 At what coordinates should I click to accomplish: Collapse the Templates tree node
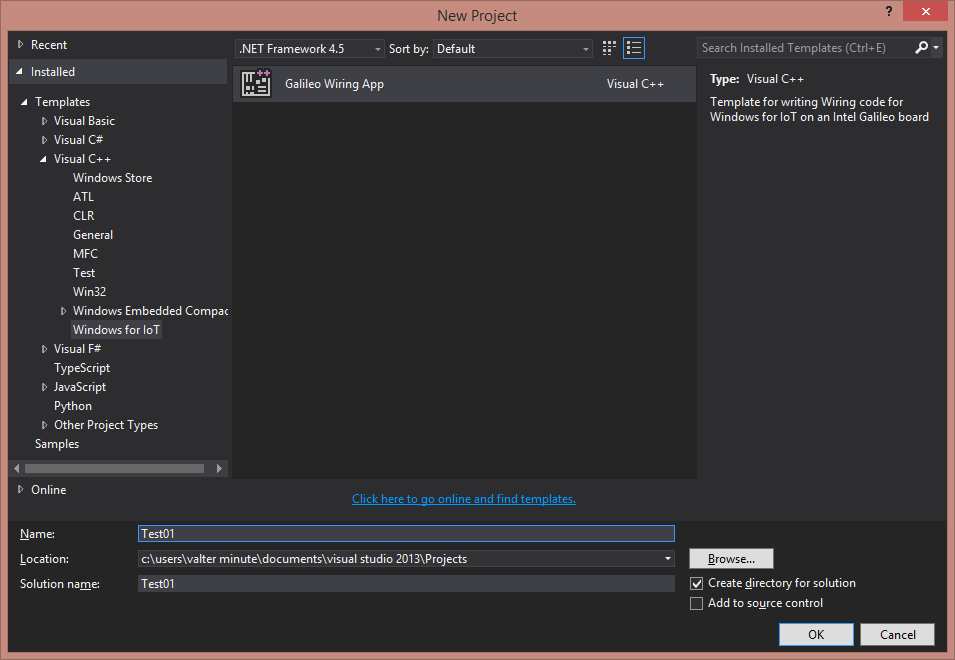coord(24,102)
